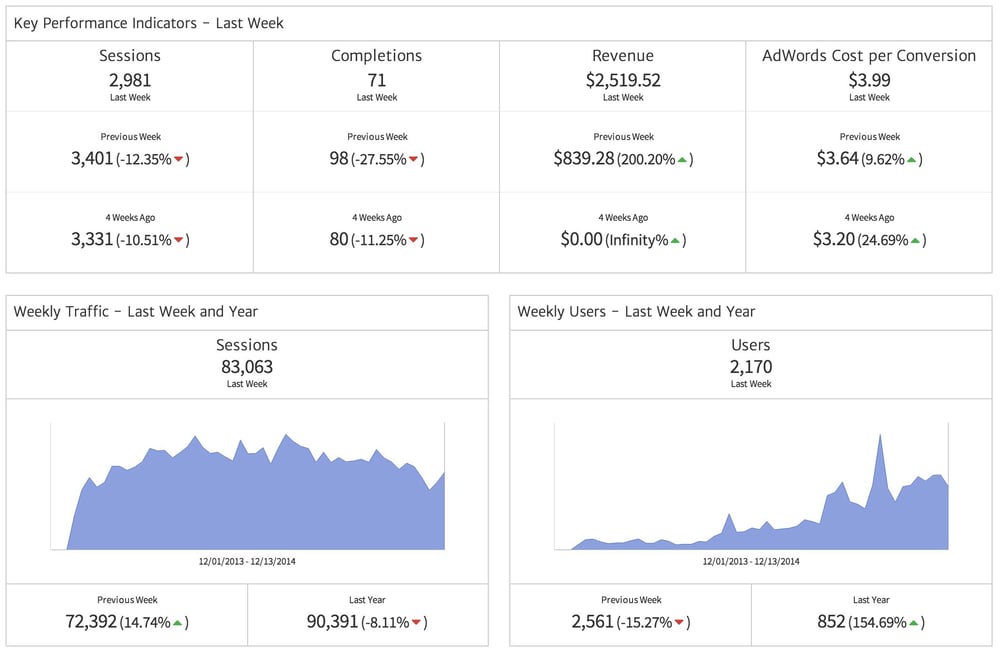Select the Weekly Traffic – Last Week and Year title

(x=136, y=312)
